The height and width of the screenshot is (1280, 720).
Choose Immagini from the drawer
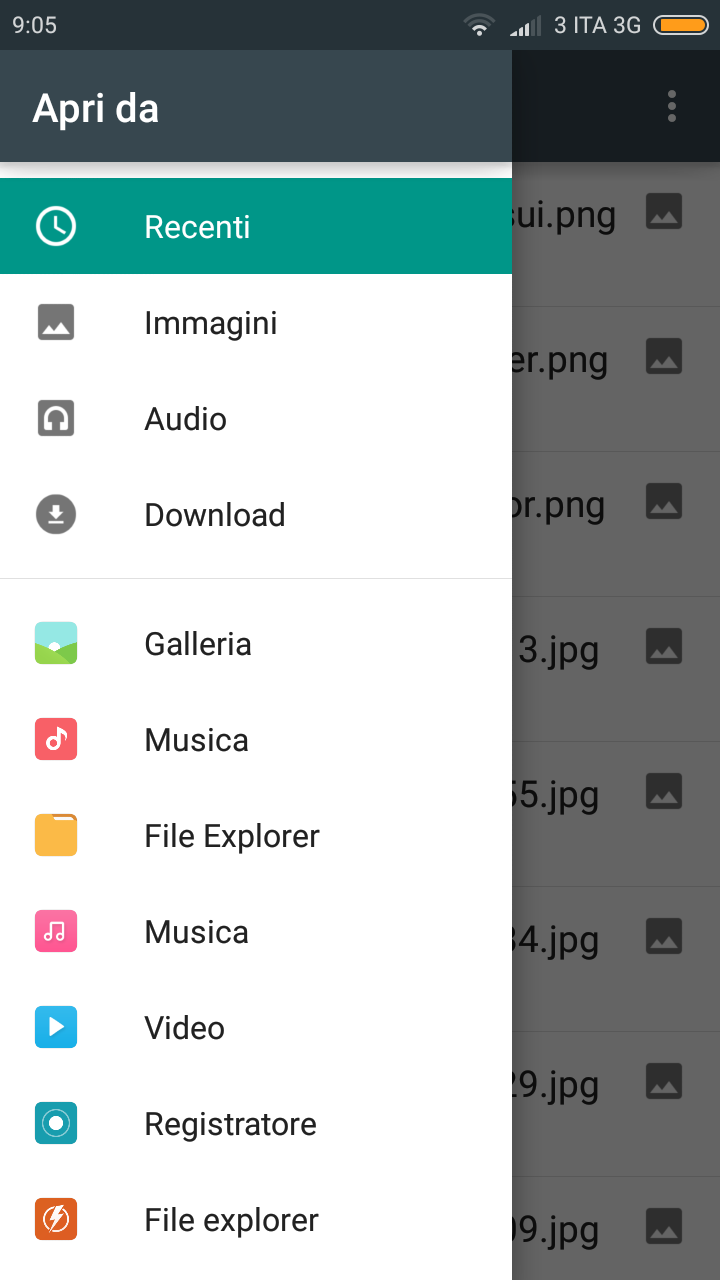point(211,323)
